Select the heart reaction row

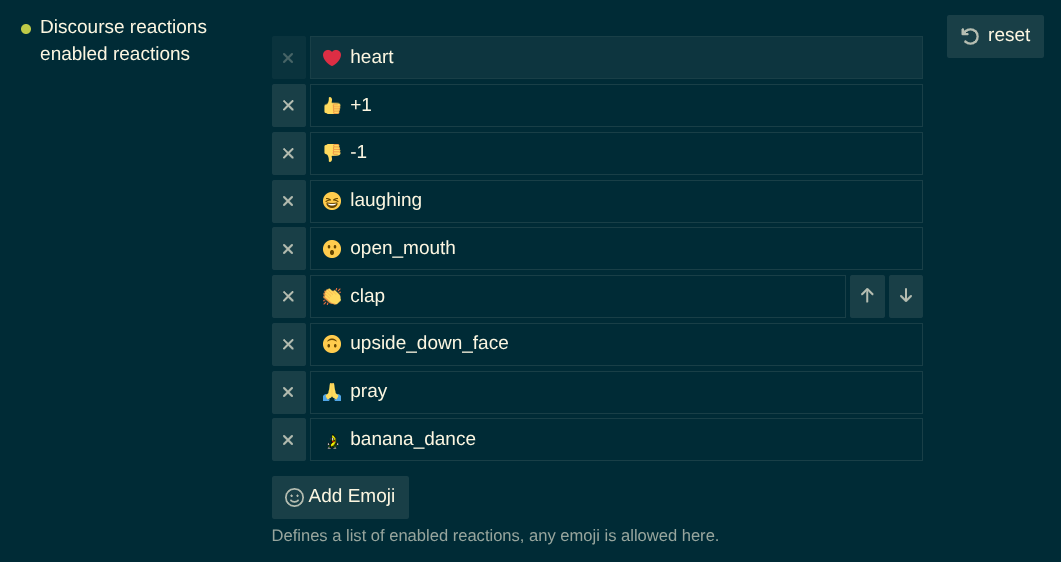(x=616, y=57)
